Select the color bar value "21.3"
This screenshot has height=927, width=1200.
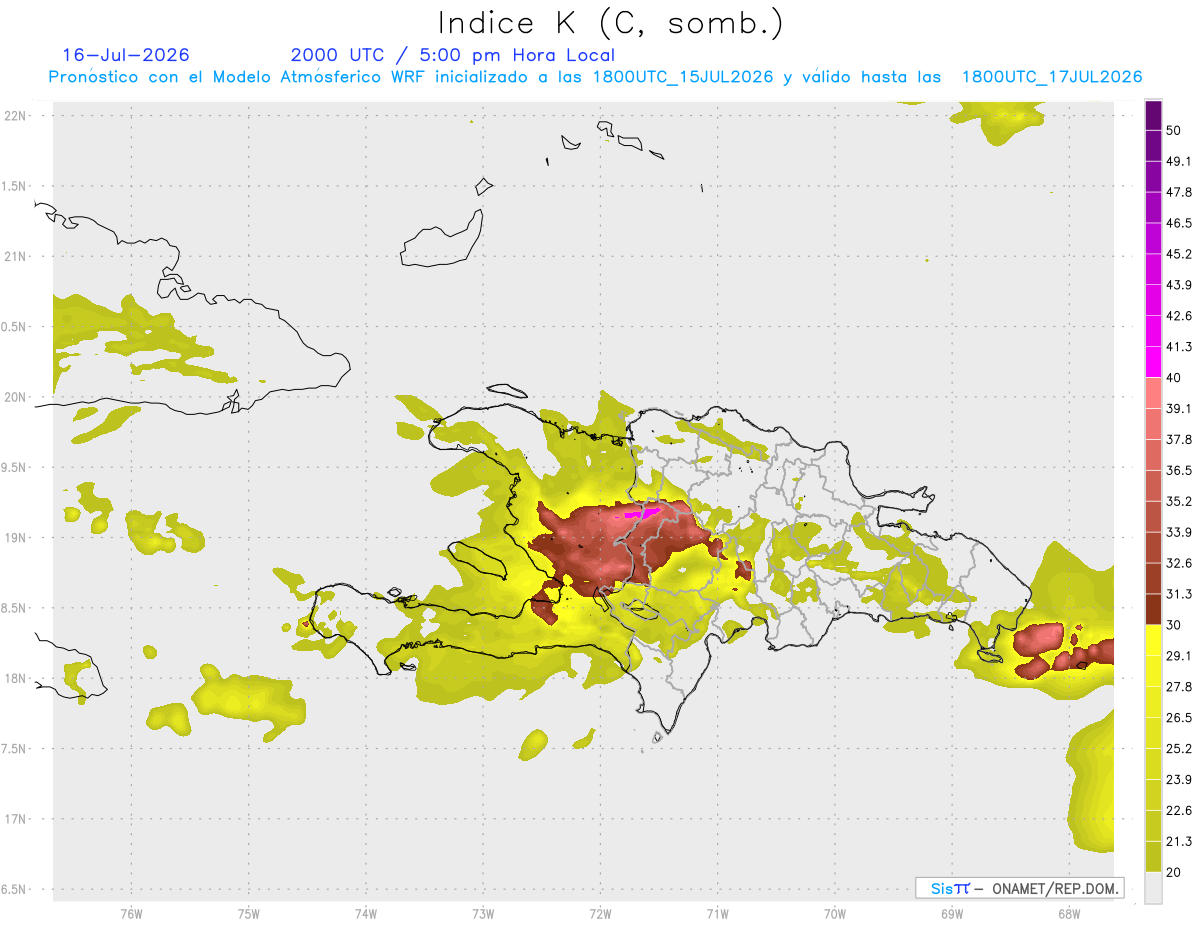click(x=1179, y=842)
